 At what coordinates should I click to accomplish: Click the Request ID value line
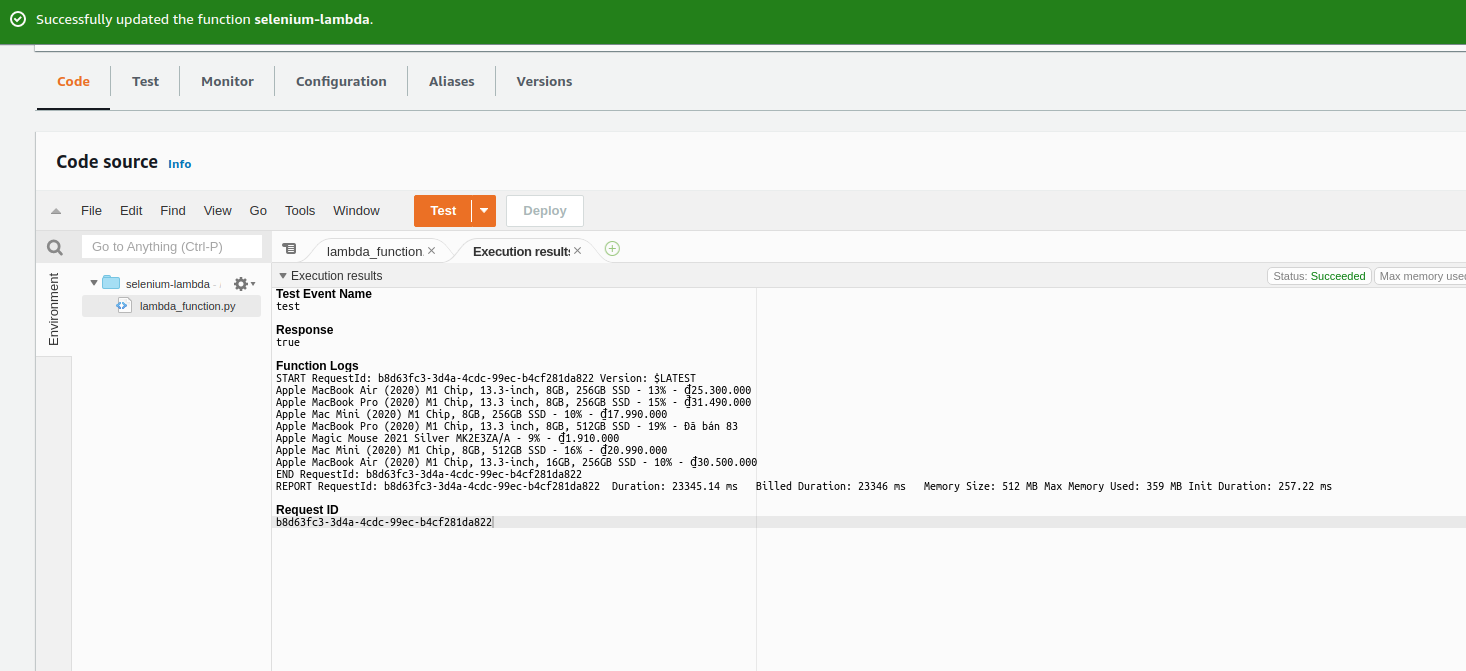point(384,523)
